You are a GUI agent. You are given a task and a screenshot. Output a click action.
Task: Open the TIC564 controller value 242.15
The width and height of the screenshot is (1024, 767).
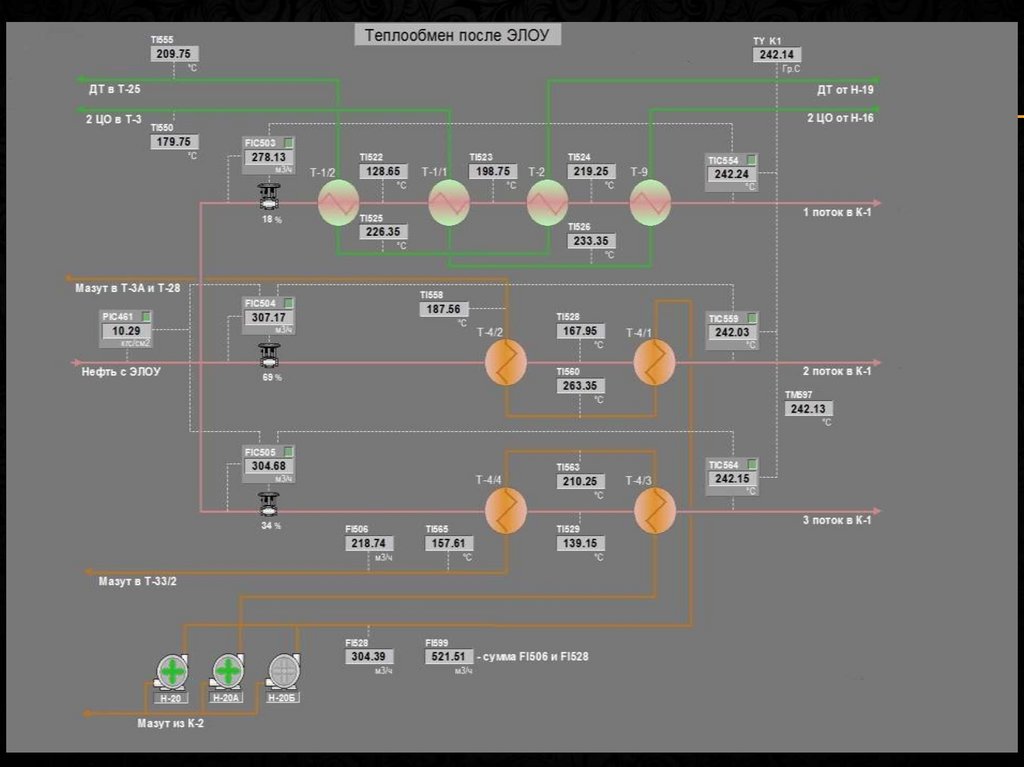[731, 478]
